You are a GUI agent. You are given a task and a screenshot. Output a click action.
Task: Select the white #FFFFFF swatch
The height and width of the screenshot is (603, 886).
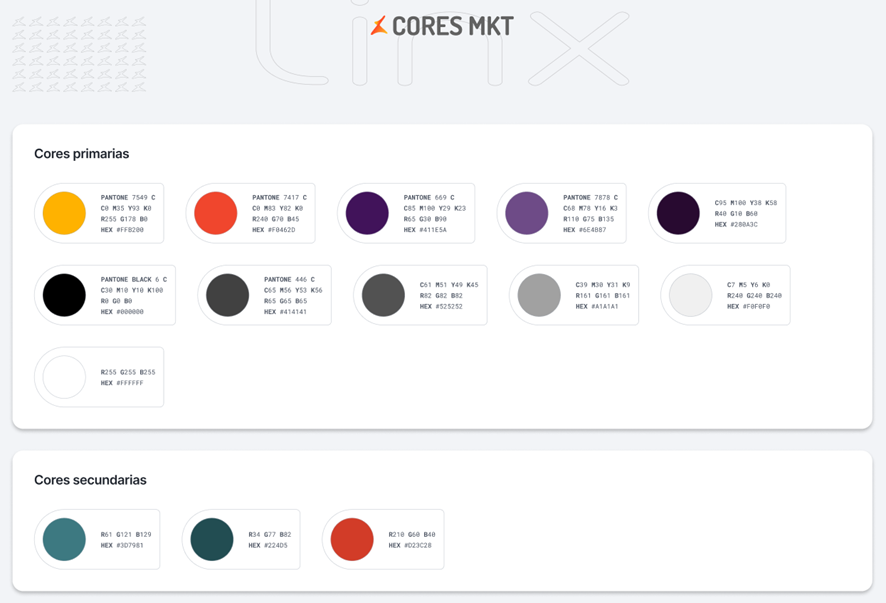[x=64, y=377]
